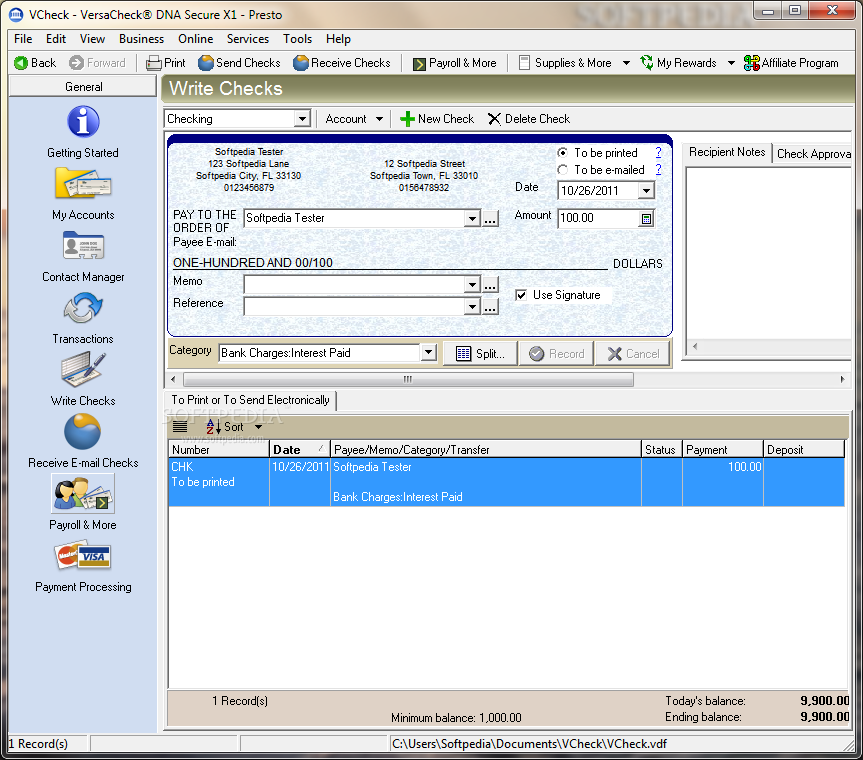
Task: Go Back using green arrow
Action: 21,63
